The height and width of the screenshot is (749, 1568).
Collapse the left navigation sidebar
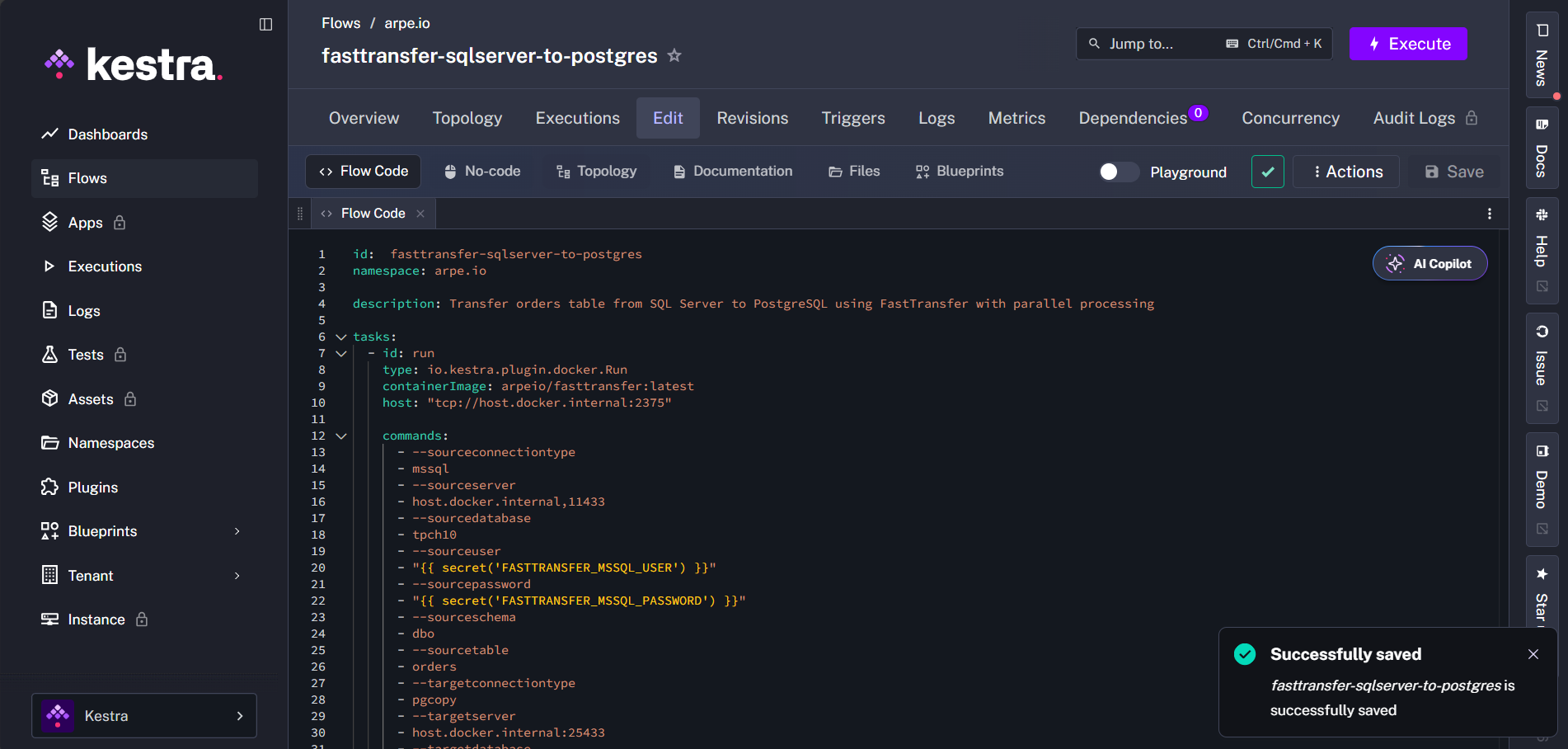(x=265, y=25)
